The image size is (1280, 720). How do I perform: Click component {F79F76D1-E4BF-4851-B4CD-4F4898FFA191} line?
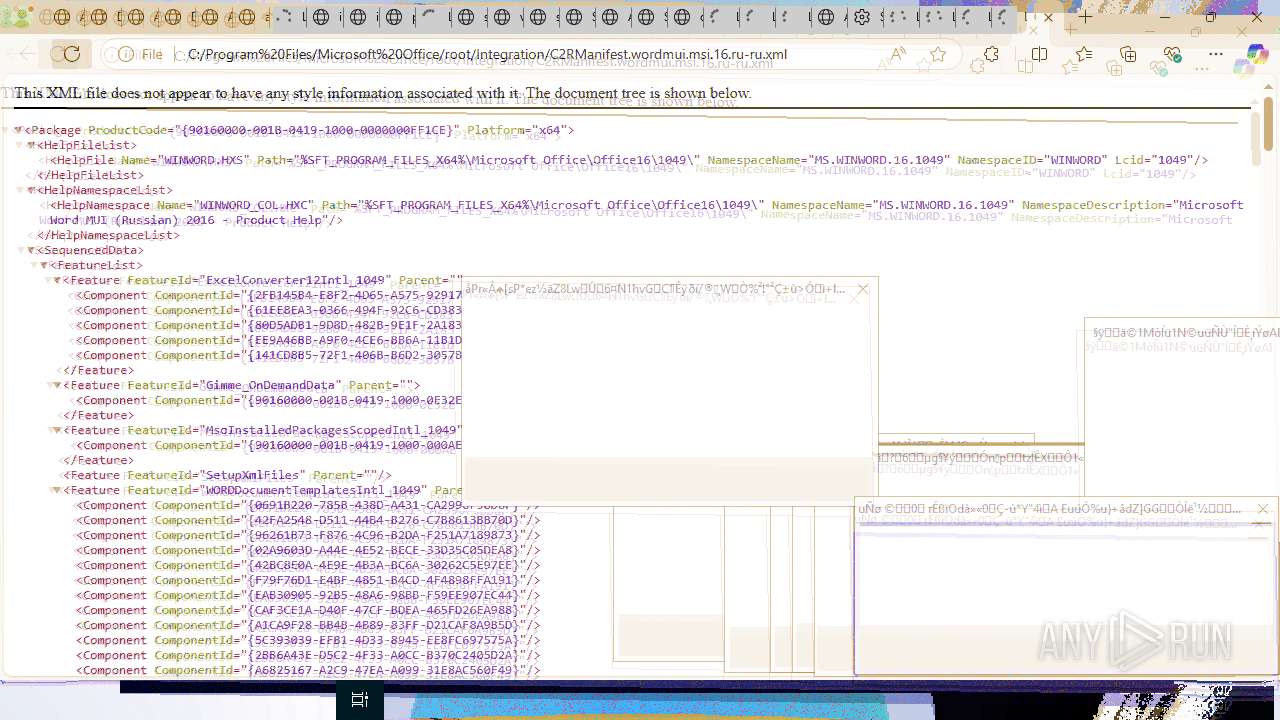[x=308, y=580]
